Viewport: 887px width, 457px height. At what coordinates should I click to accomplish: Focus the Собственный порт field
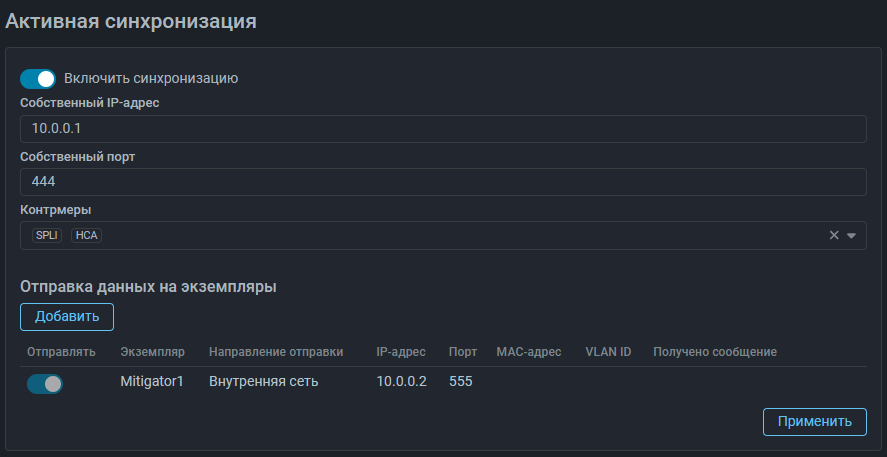click(x=443, y=182)
